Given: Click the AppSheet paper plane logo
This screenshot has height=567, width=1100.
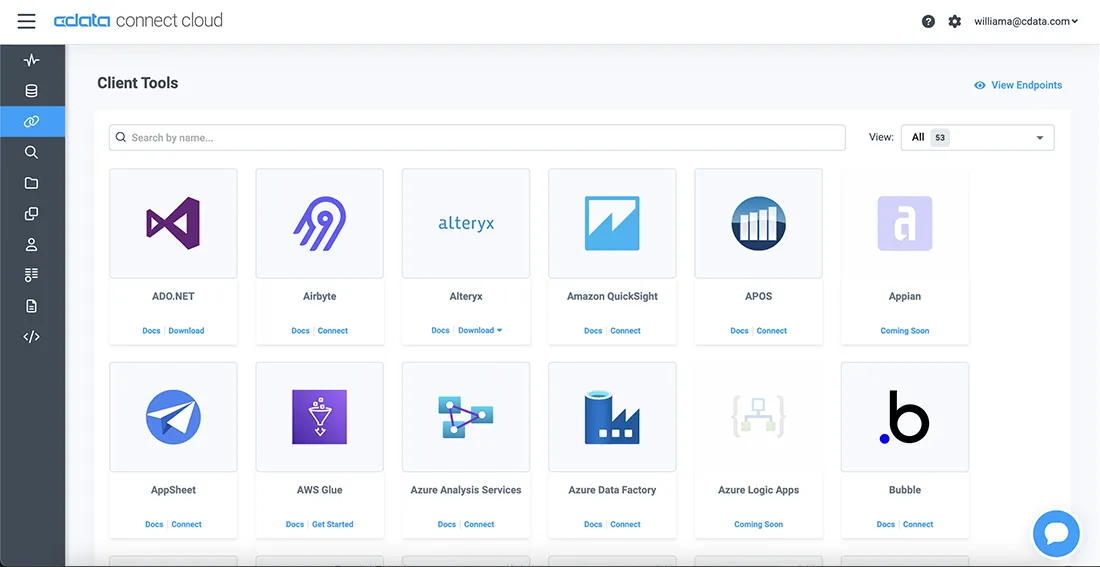Looking at the screenshot, I should tap(173, 417).
